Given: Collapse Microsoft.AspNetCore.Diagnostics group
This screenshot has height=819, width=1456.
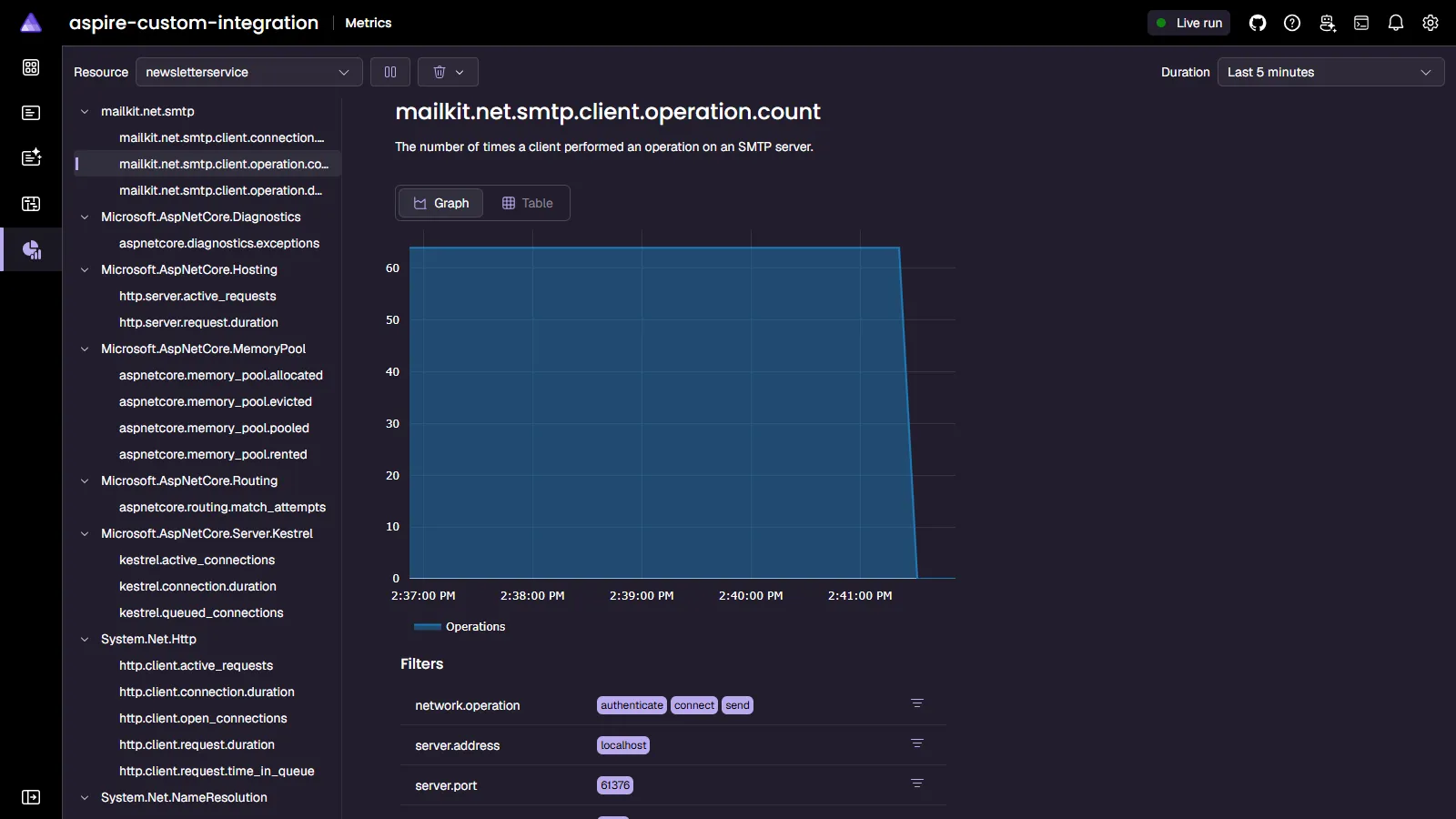Looking at the screenshot, I should [x=85, y=217].
